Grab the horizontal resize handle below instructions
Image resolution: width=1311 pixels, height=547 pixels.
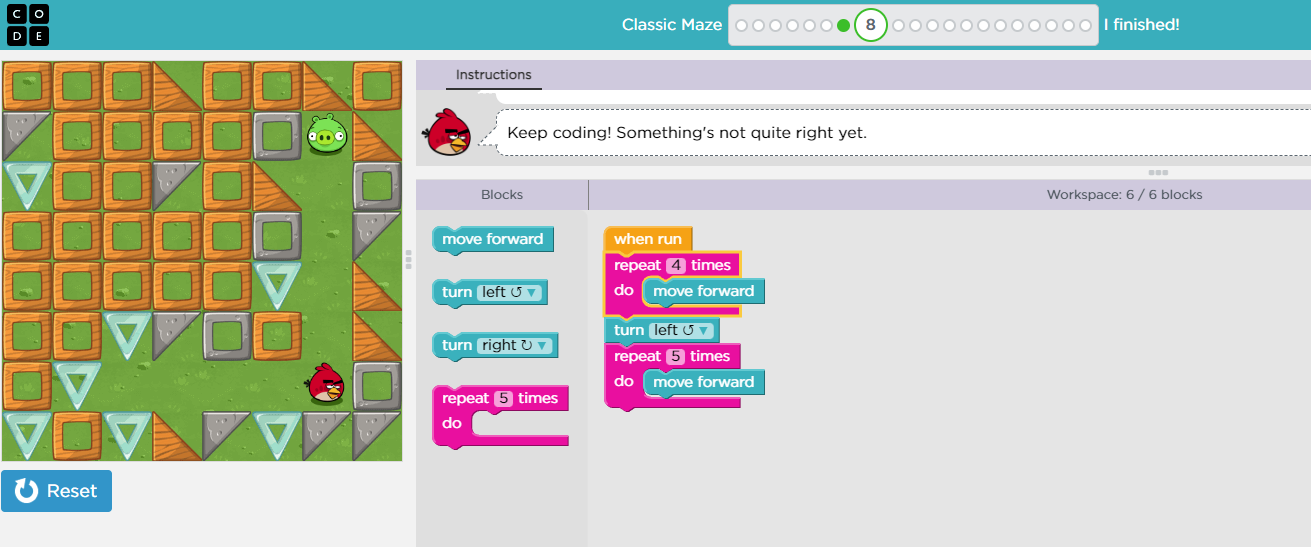coord(1158,173)
